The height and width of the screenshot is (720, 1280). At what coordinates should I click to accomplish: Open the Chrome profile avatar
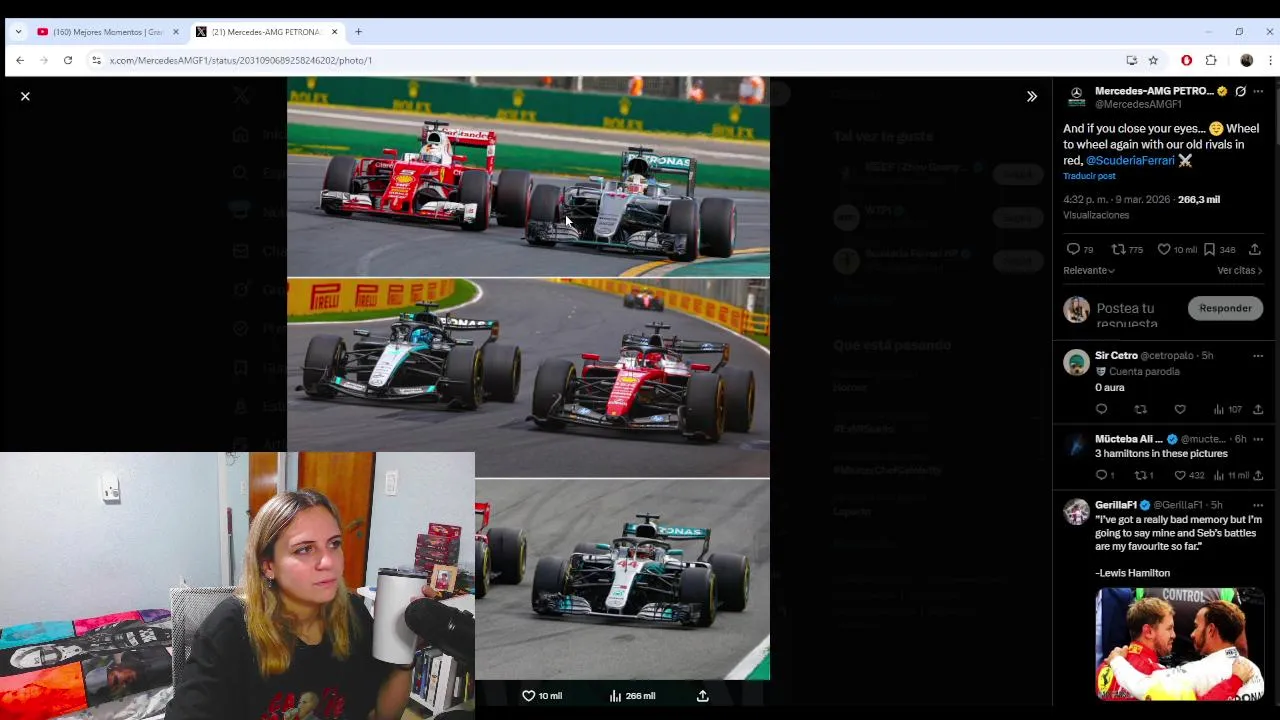[x=1246, y=60]
